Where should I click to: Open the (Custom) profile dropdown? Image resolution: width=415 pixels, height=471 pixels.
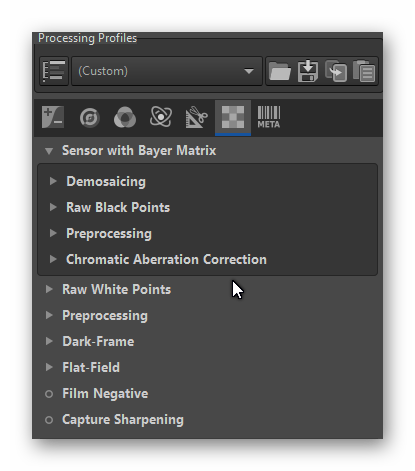(x=167, y=71)
